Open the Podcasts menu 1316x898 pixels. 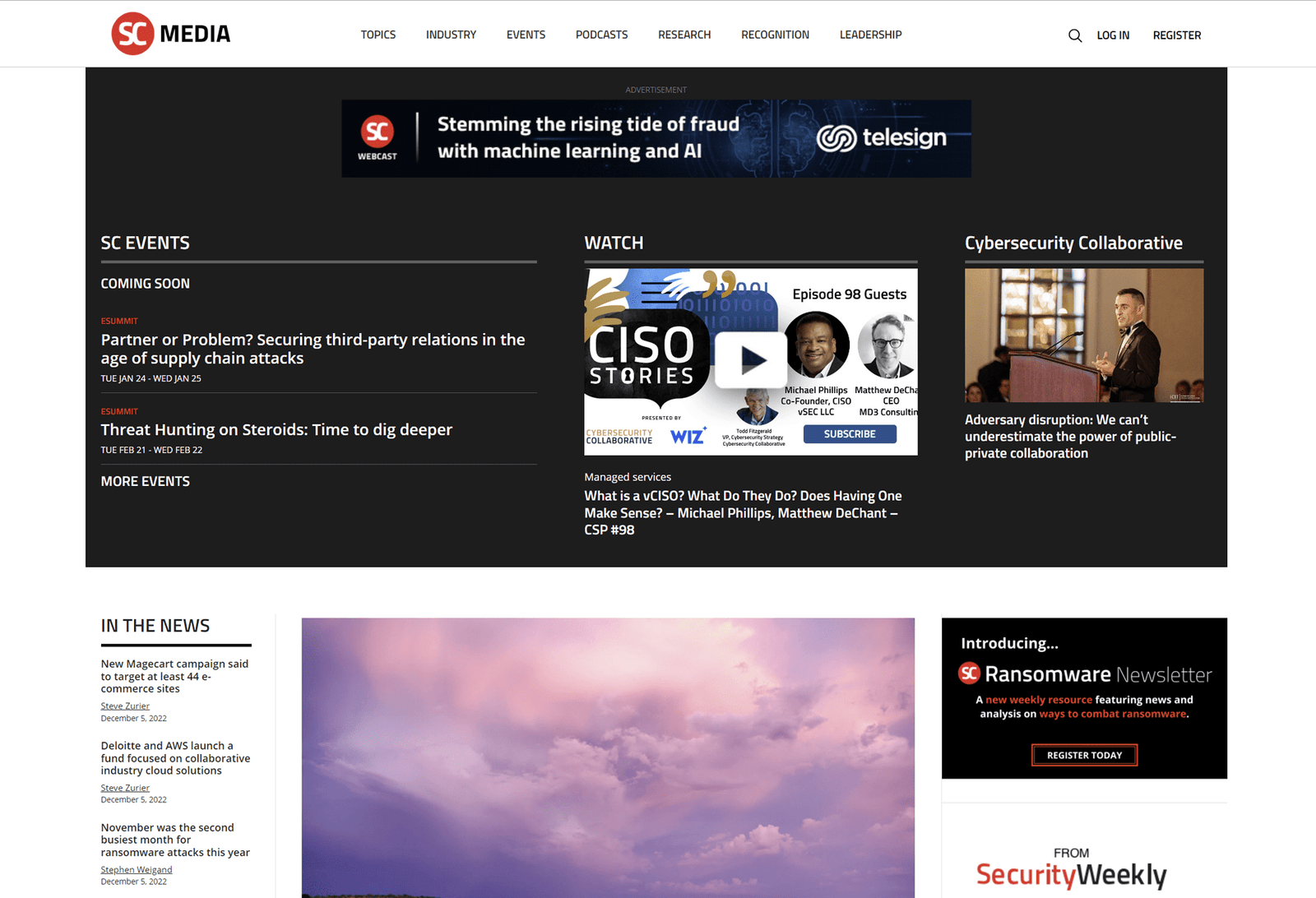(x=601, y=35)
